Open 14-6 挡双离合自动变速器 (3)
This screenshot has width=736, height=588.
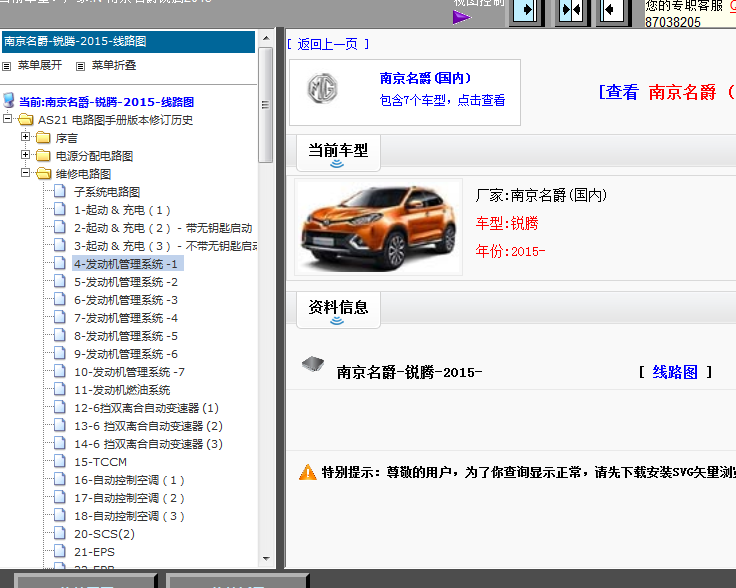(148, 444)
